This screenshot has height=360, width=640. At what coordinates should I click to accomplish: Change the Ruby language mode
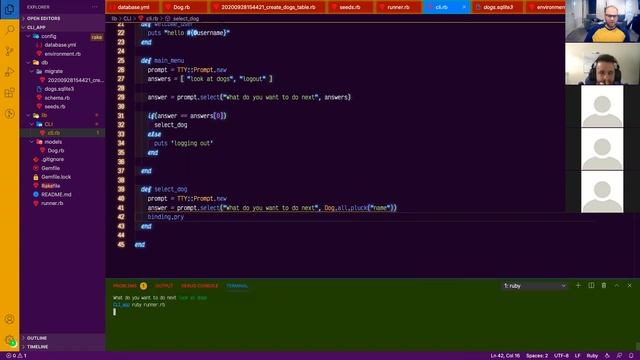coord(592,356)
